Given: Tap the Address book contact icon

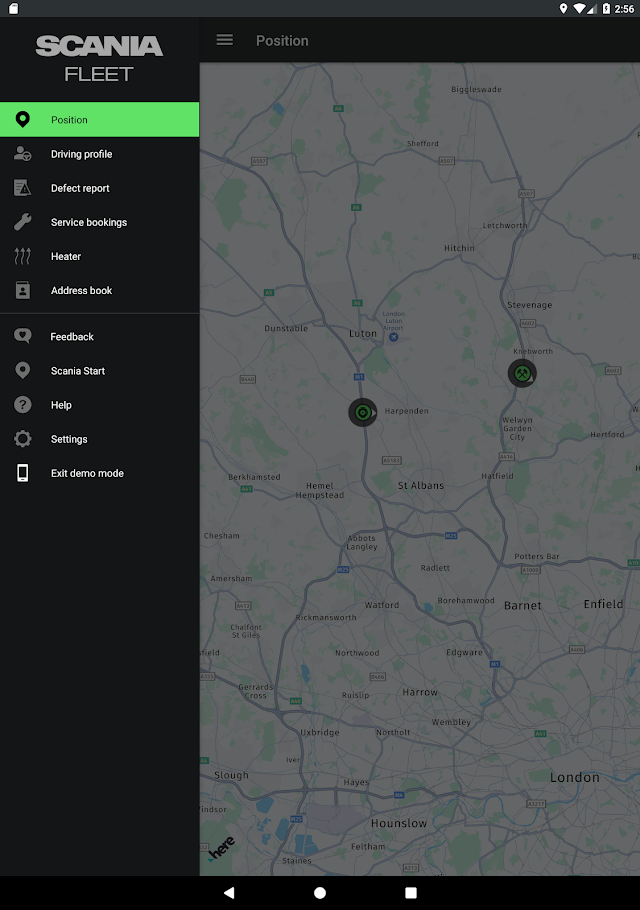Looking at the screenshot, I should (23, 290).
